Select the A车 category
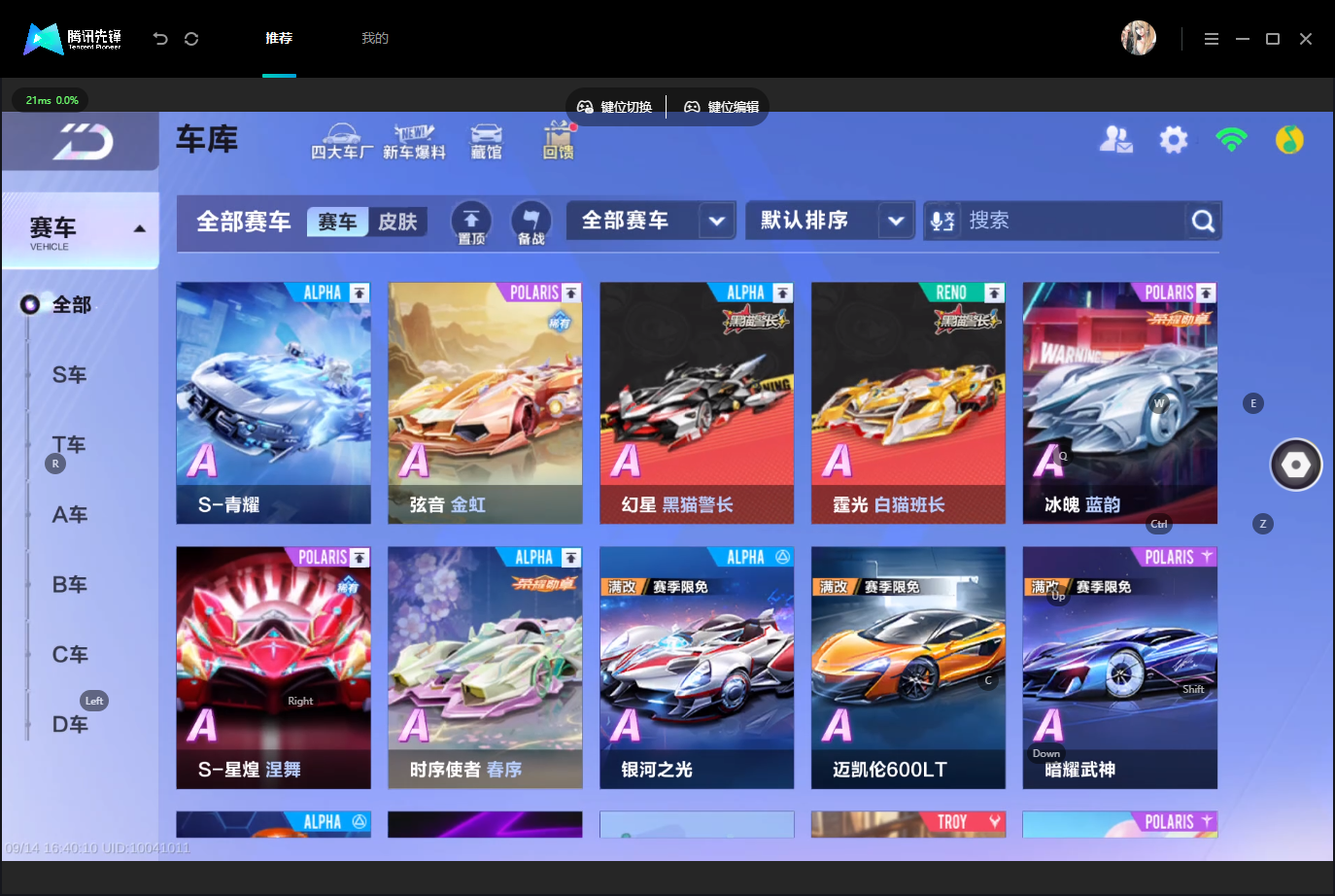Image resolution: width=1335 pixels, height=896 pixels. [69, 515]
